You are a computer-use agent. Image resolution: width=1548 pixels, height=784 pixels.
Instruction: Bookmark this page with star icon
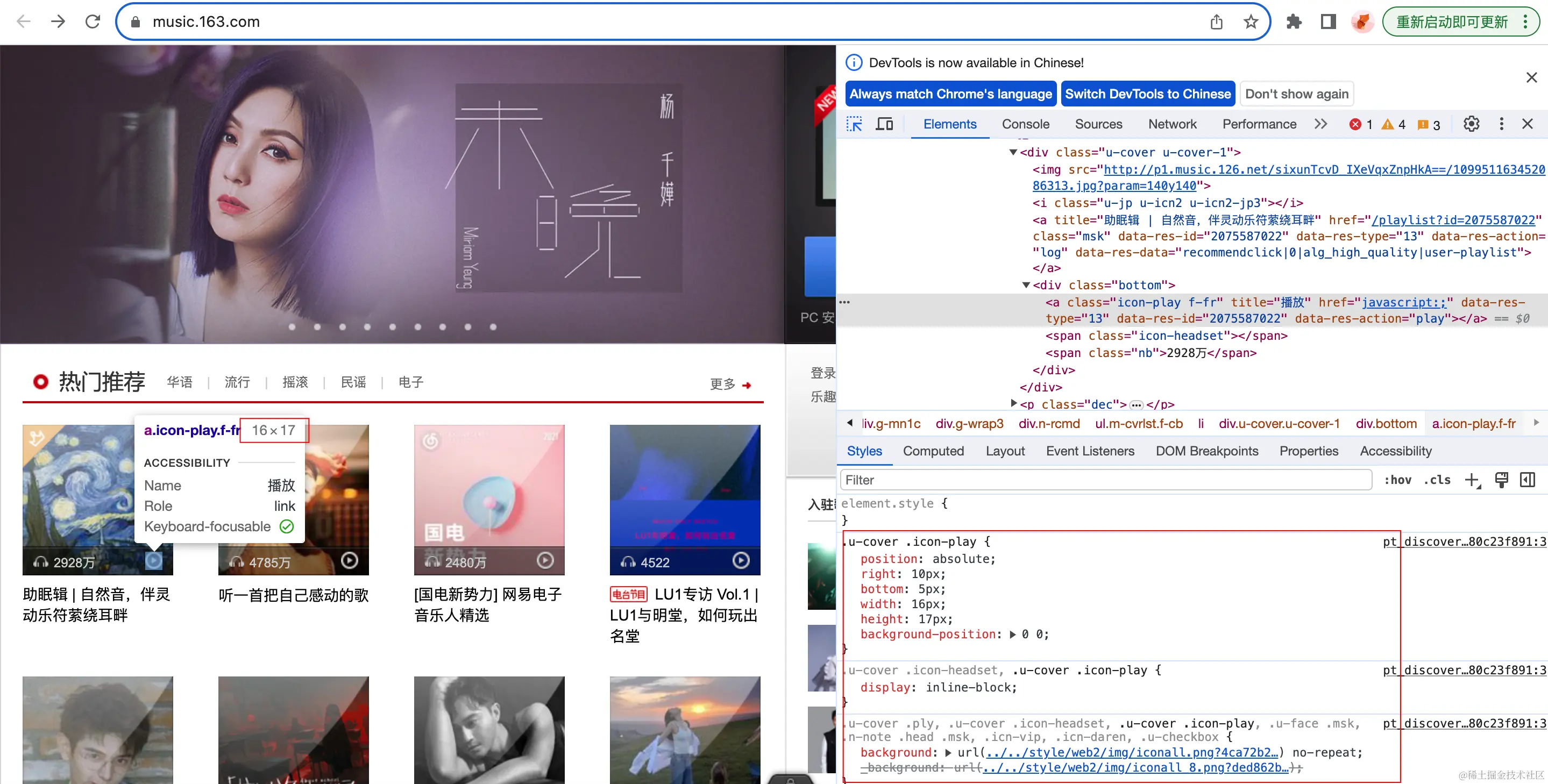(1251, 22)
